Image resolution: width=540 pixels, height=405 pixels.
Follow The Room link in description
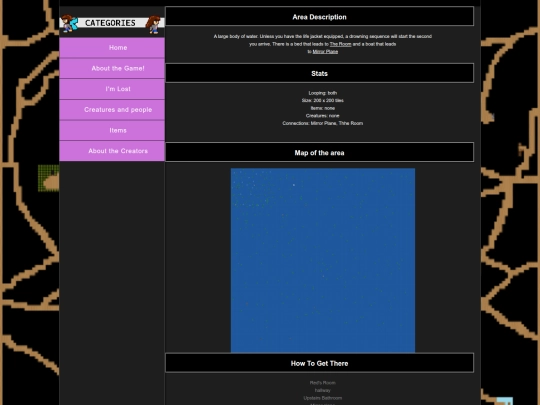[x=340, y=44]
